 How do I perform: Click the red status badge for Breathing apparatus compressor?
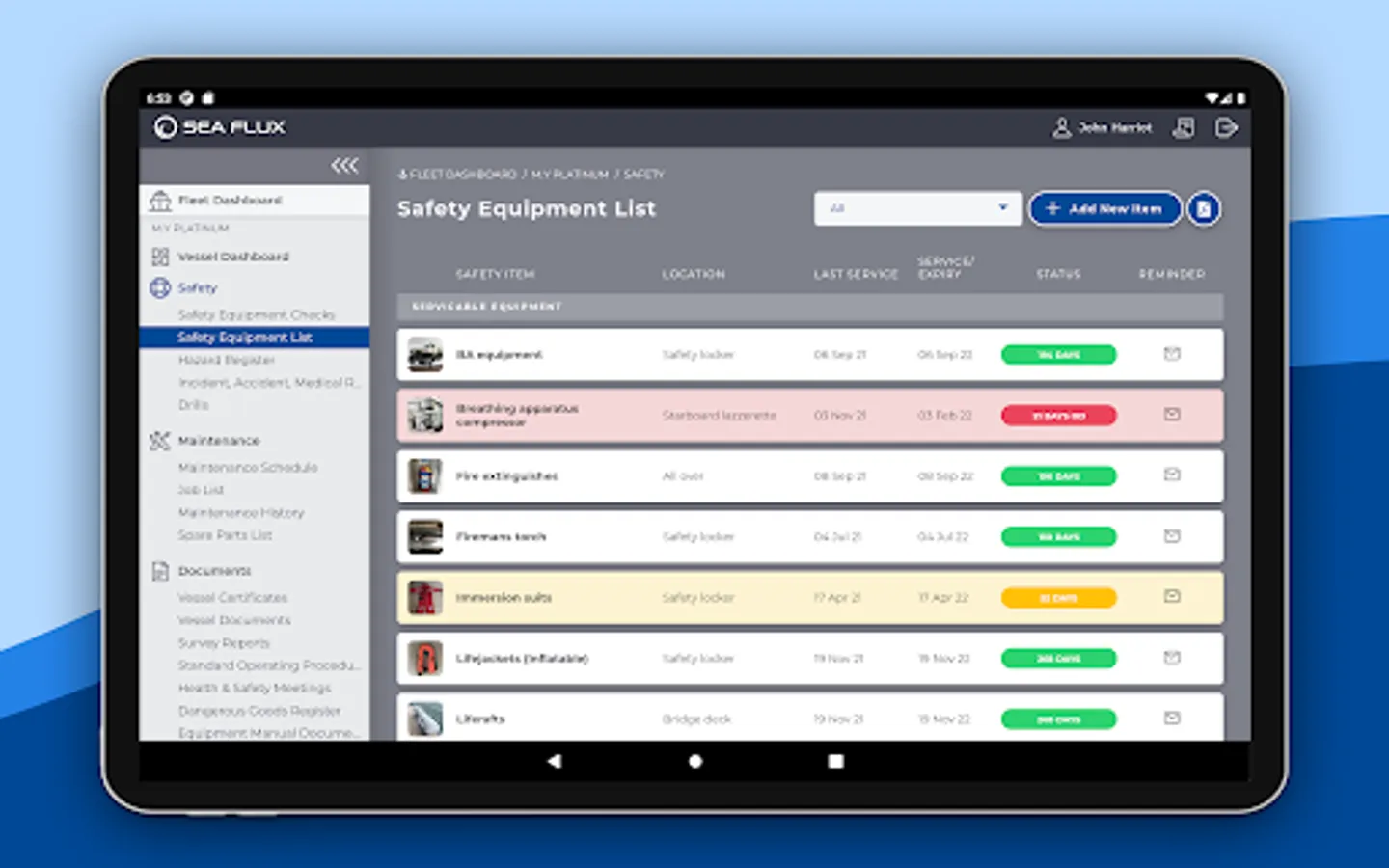click(x=1058, y=416)
